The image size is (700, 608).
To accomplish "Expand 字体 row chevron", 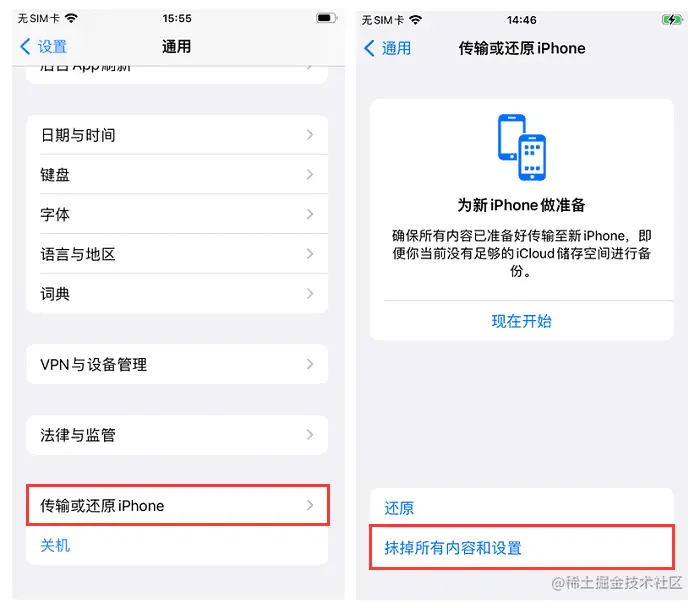I will tap(310, 214).
